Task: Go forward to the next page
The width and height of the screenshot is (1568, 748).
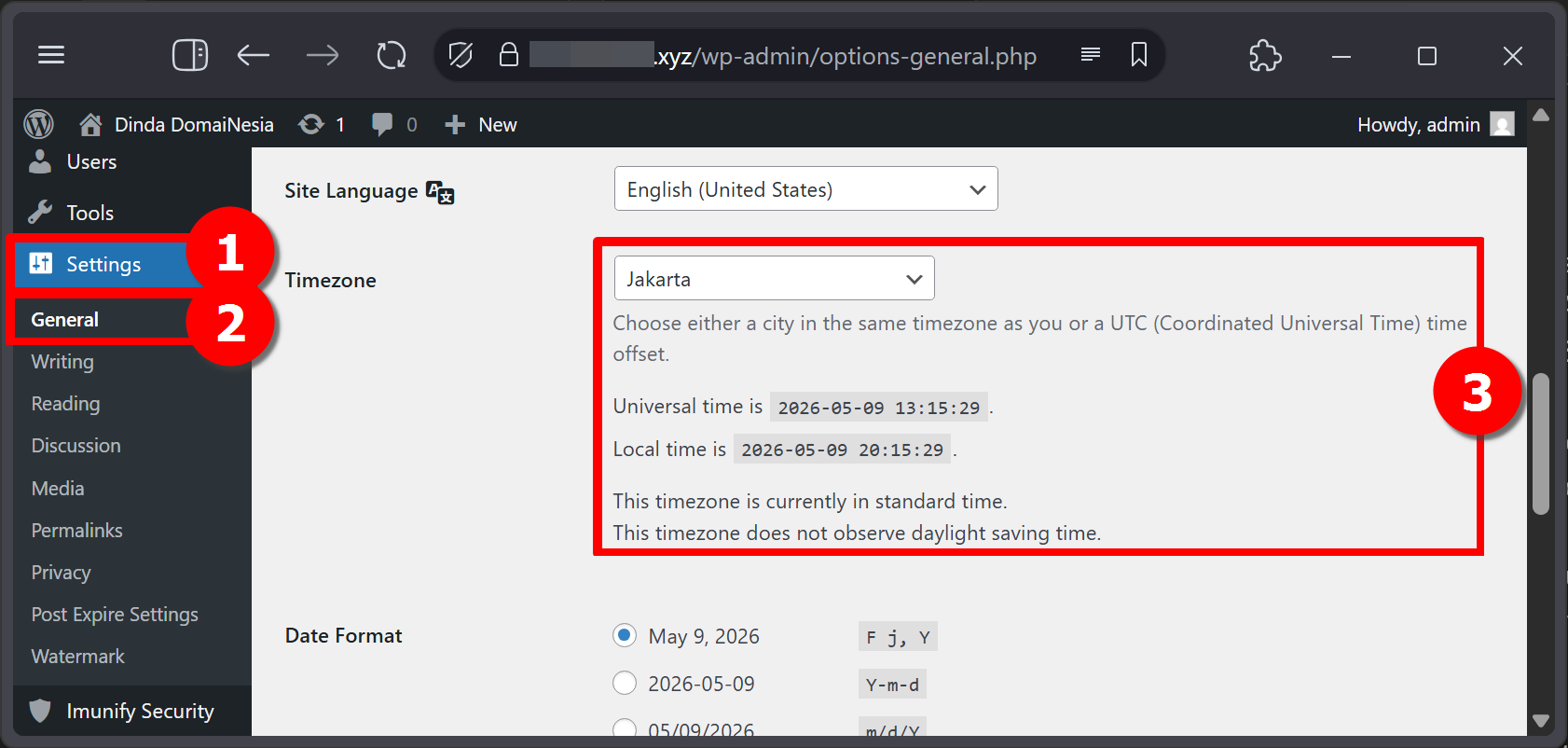Action: [323, 55]
